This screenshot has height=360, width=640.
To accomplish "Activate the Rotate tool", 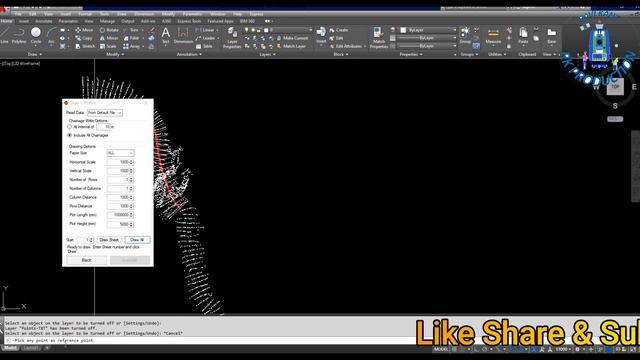I will point(109,30).
